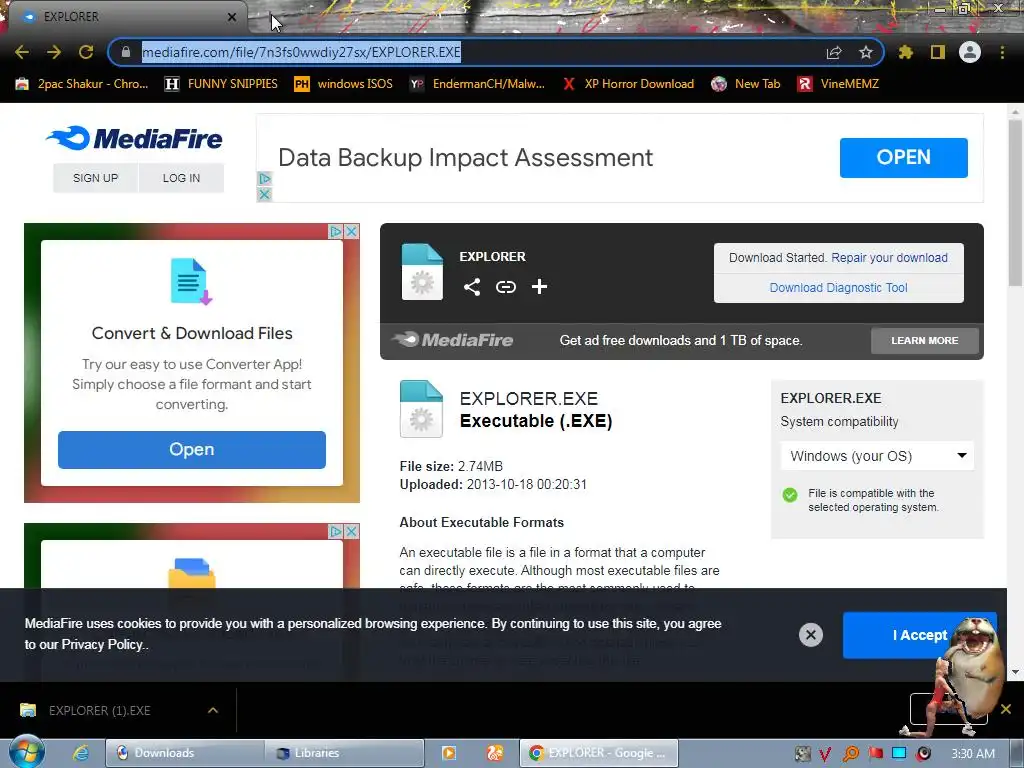Click the share icon under EXPLORER
The image size is (1024, 768).
click(x=472, y=287)
